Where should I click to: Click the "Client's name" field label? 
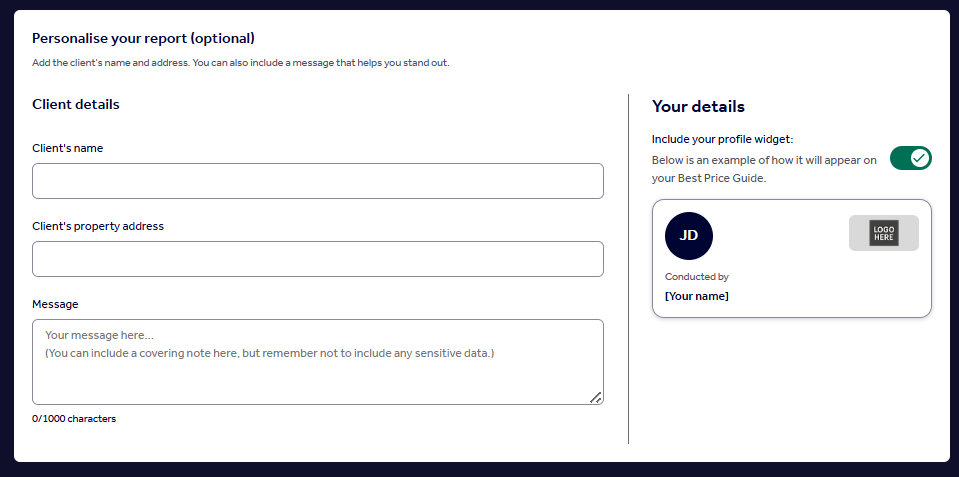[68, 148]
